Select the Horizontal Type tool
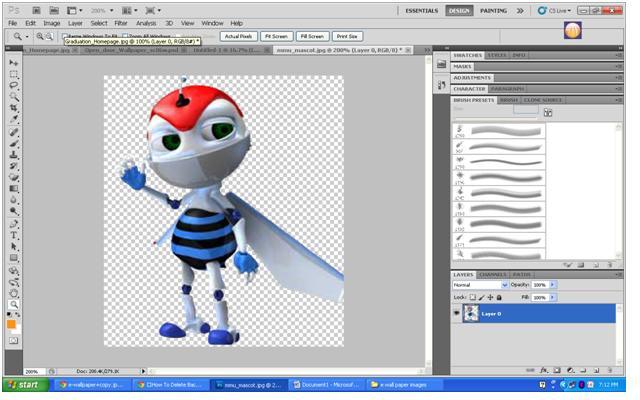Image resolution: width=640 pixels, height=400 pixels. point(13,235)
